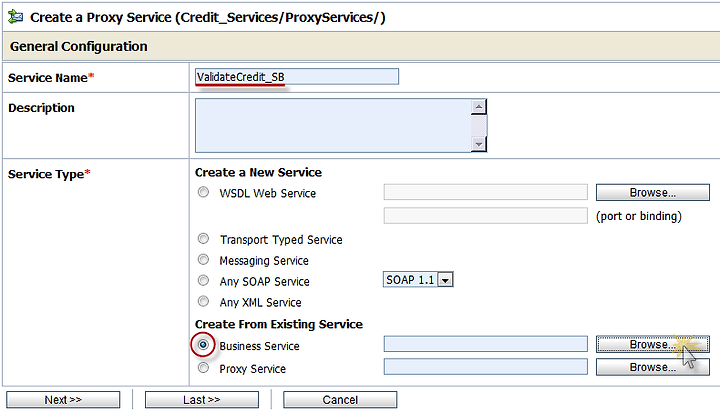
Task: Click the '(port or binding)' label
Action: (639, 216)
